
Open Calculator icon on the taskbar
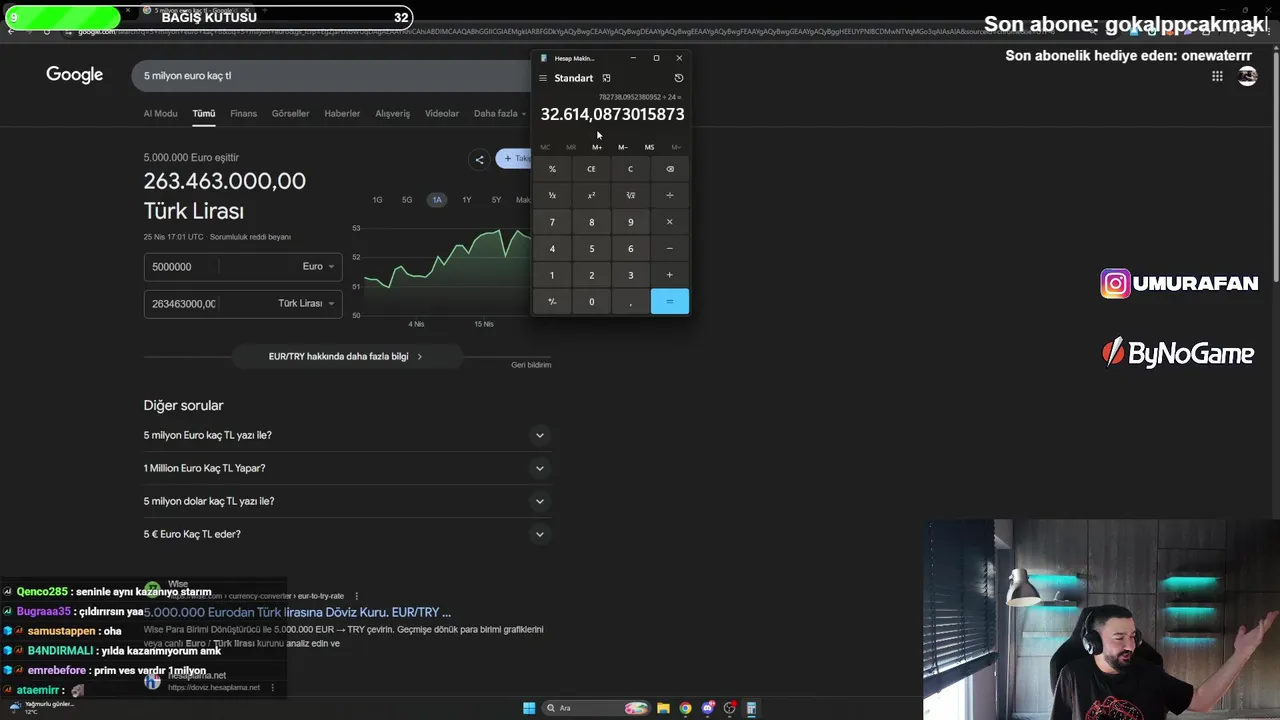[751, 708]
